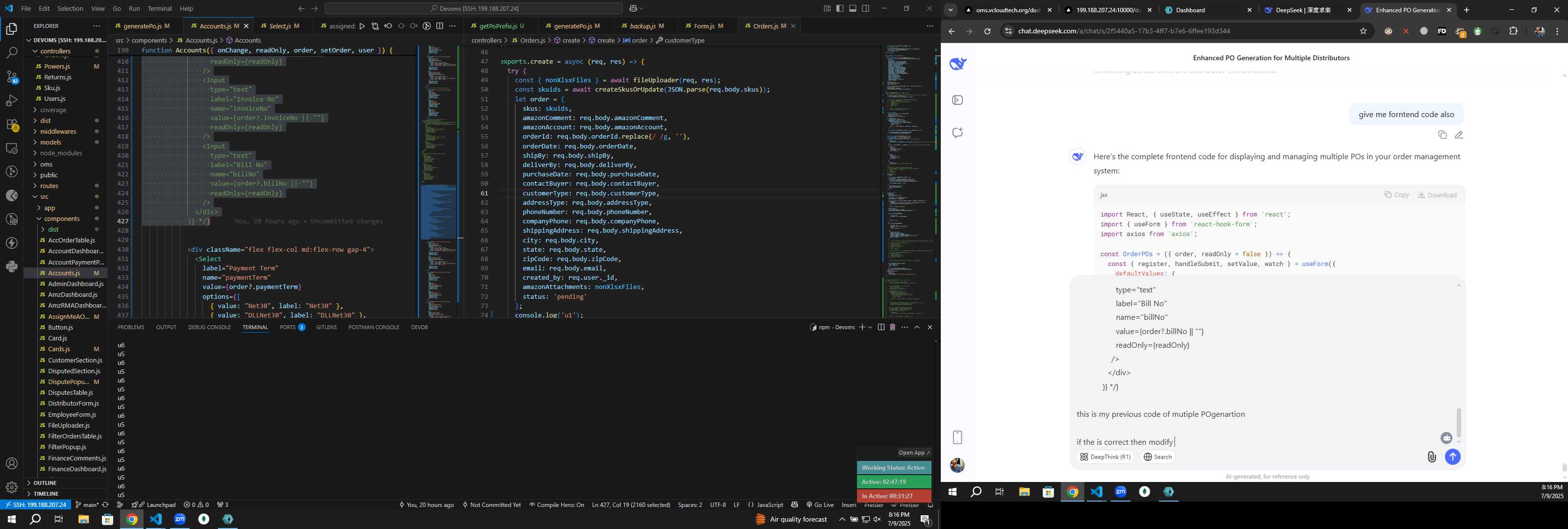Screen dimensions: 1568x529
Task: Click the Copy message icon in DeepSeek chat
Action: (1442, 135)
